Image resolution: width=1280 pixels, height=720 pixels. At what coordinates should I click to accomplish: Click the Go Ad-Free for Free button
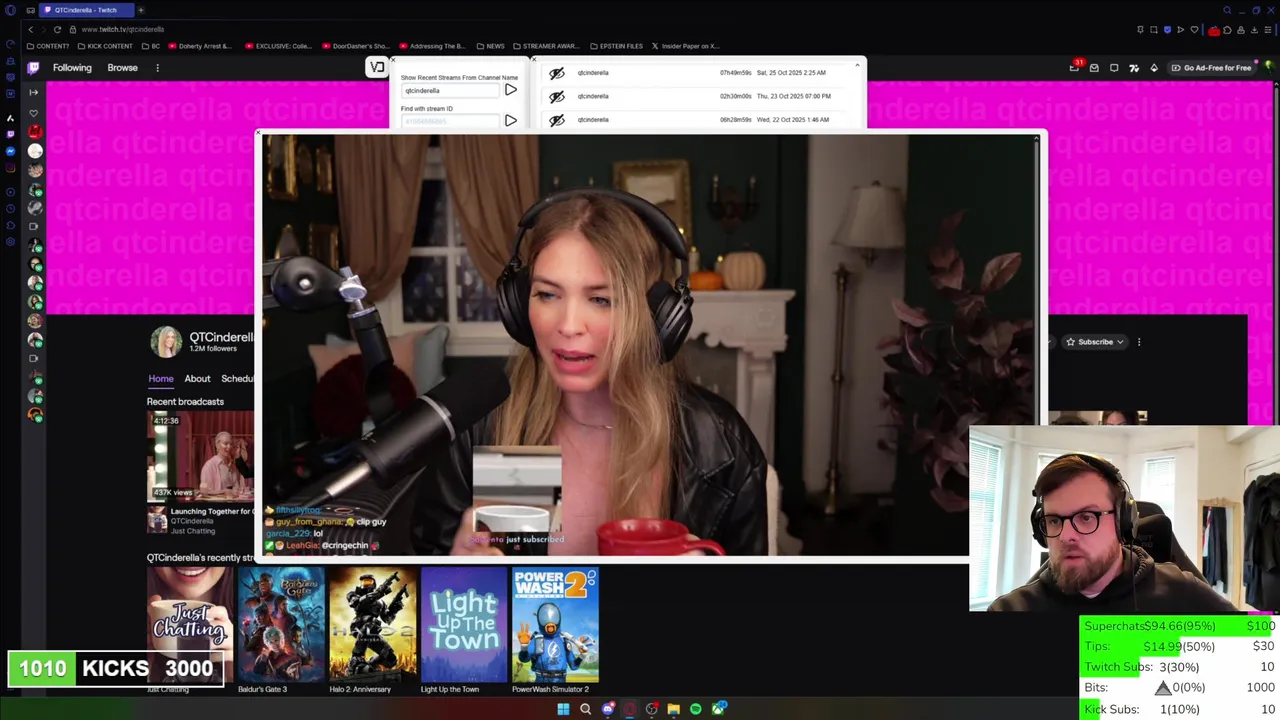point(1211,68)
